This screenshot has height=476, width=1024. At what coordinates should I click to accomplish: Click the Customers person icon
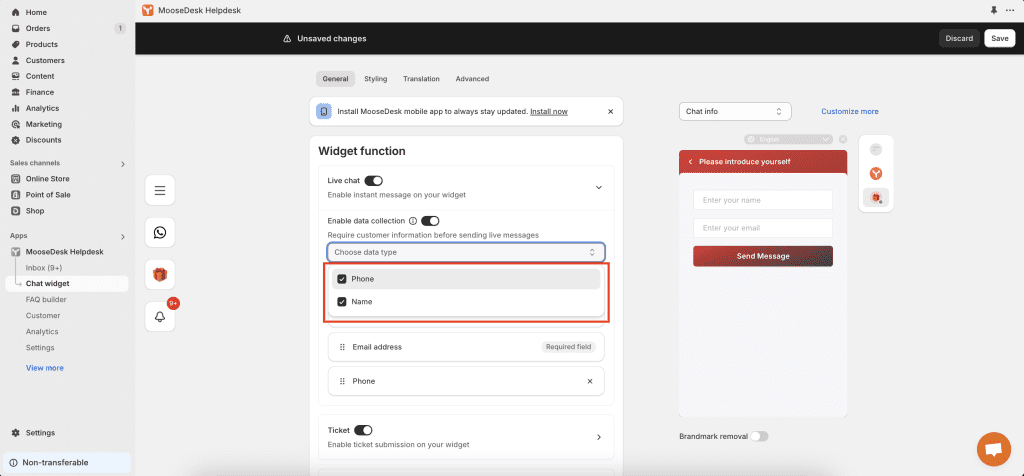pos(16,60)
